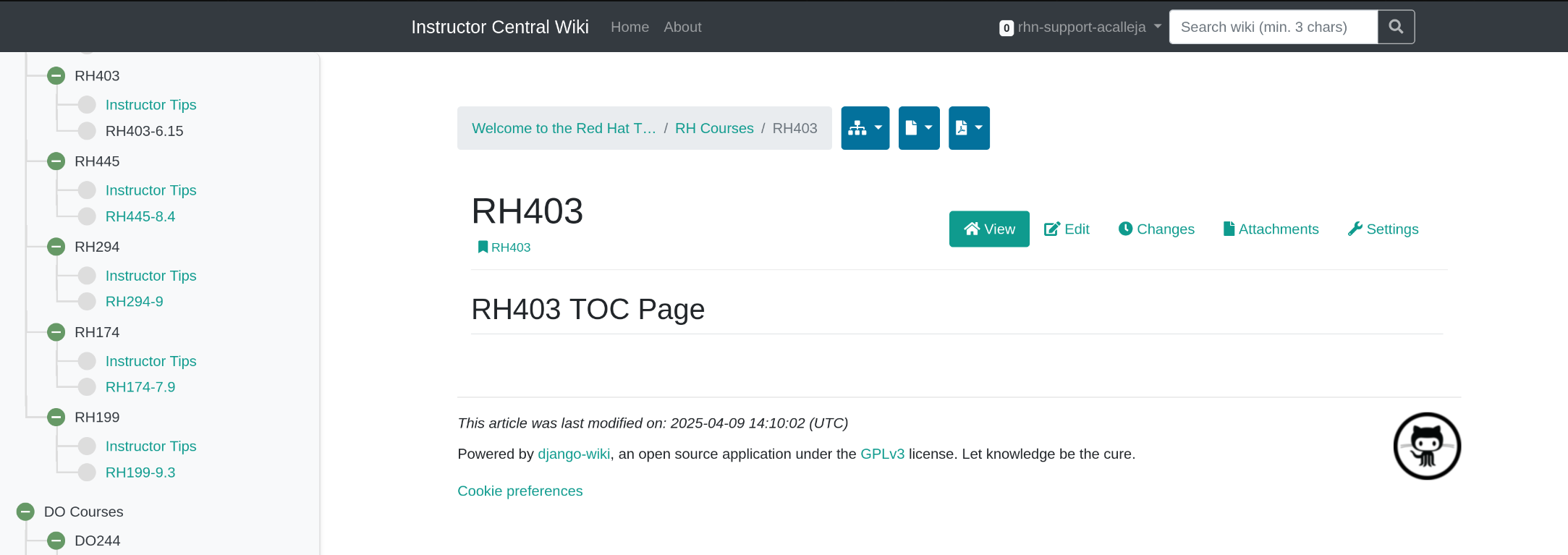This screenshot has height=555, width=1568.
Task: Select the RH294 label in sidebar tree
Action: click(97, 246)
